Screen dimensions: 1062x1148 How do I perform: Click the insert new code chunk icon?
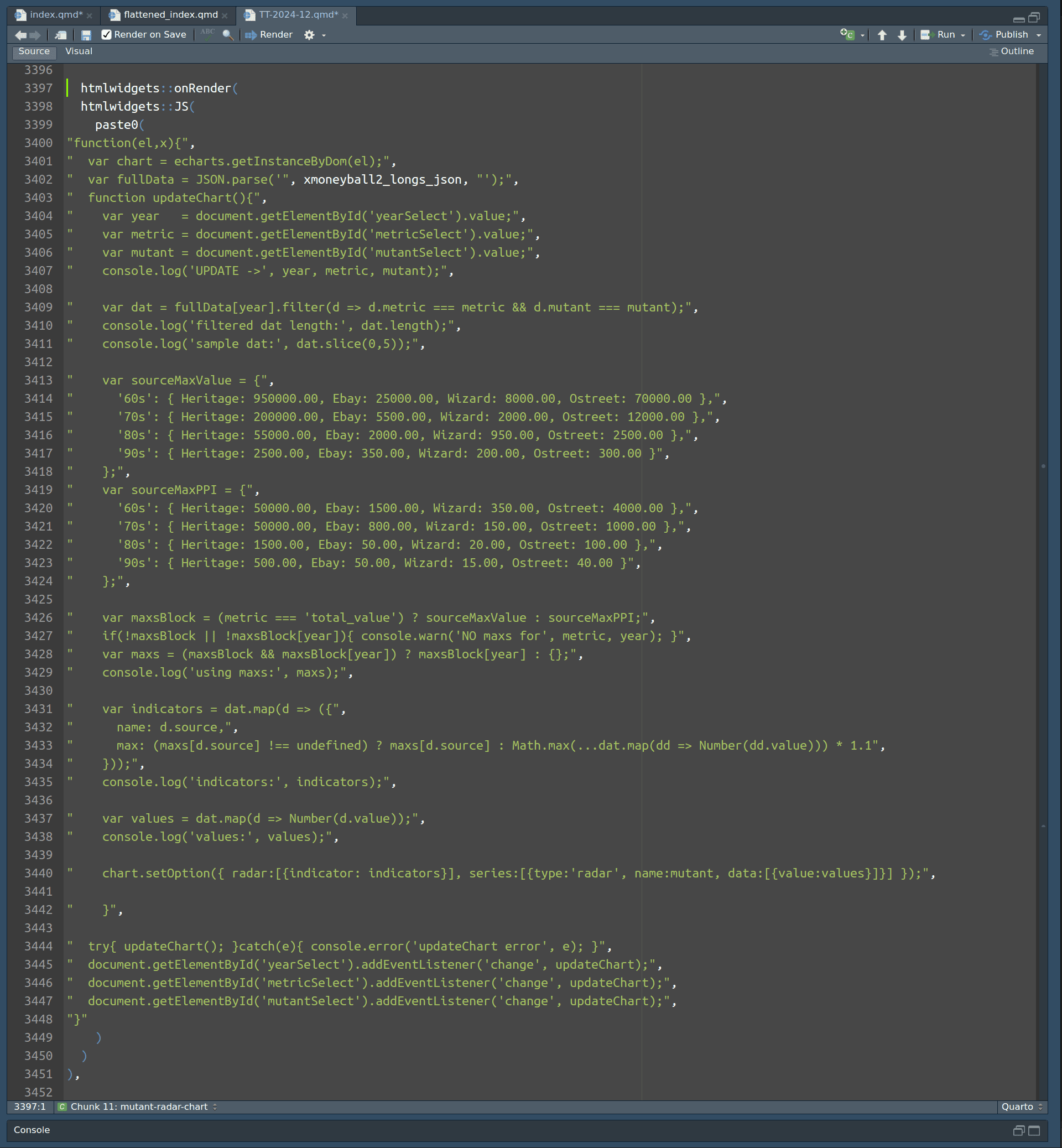pyautogui.click(x=847, y=35)
